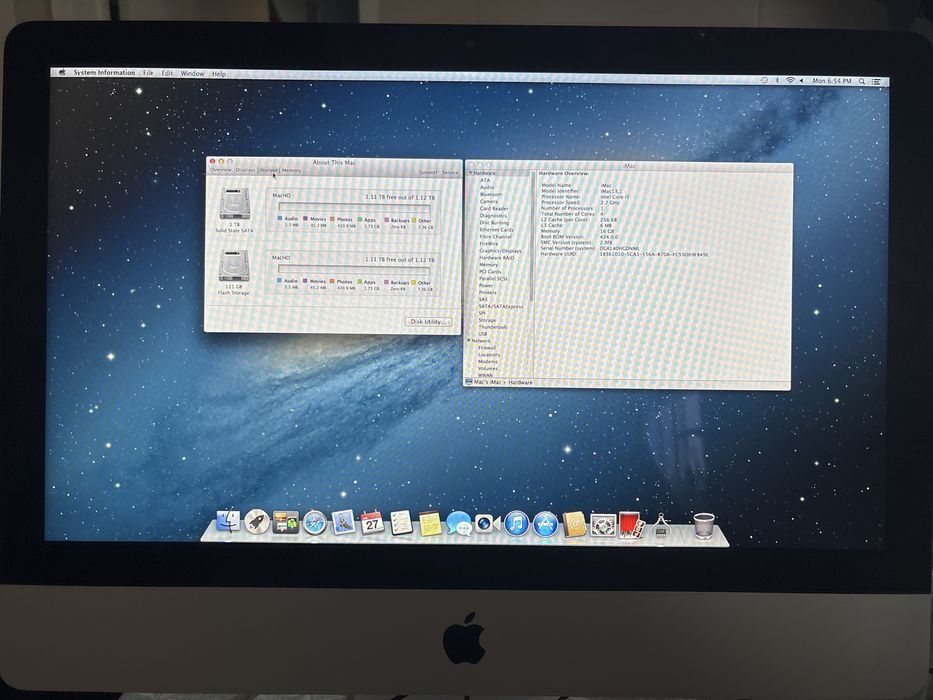Screen dimensions: 933x700
Task: Switch to the Displays tab
Action: coord(245,170)
